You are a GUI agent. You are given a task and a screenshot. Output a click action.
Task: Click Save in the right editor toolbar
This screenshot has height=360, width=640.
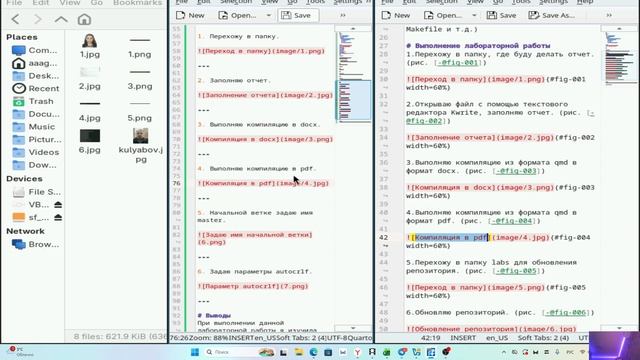click(x=502, y=16)
